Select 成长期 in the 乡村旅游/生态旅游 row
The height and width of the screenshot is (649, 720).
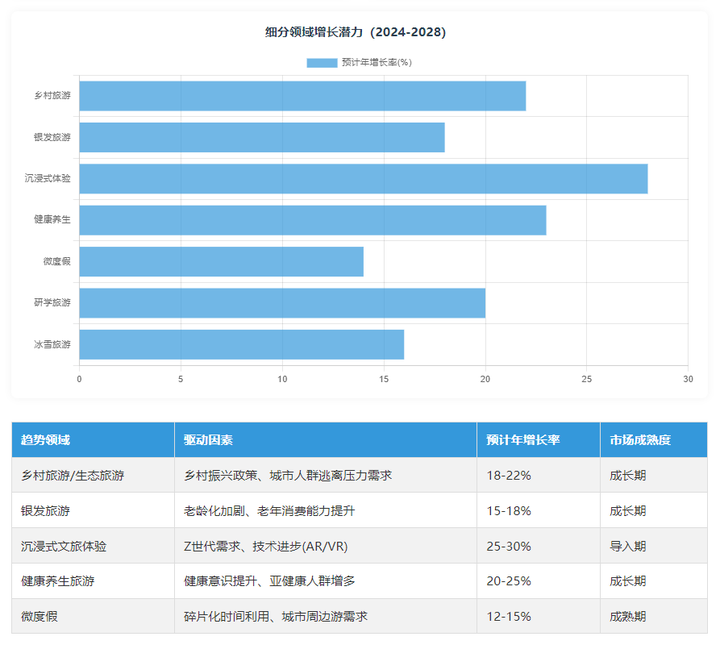pyautogui.click(x=654, y=475)
